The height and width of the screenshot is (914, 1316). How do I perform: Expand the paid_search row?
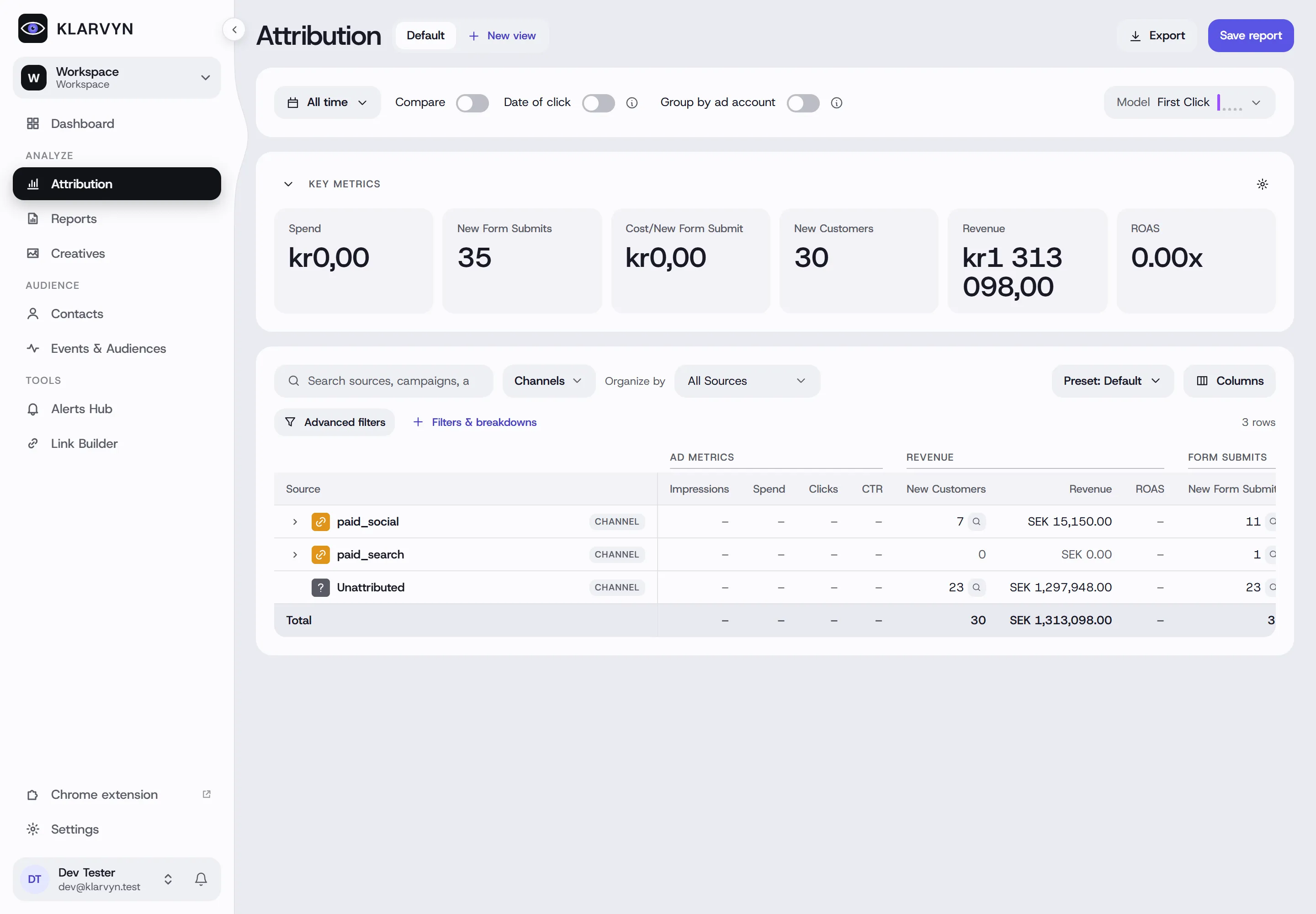pyautogui.click(x=295, y=554)
